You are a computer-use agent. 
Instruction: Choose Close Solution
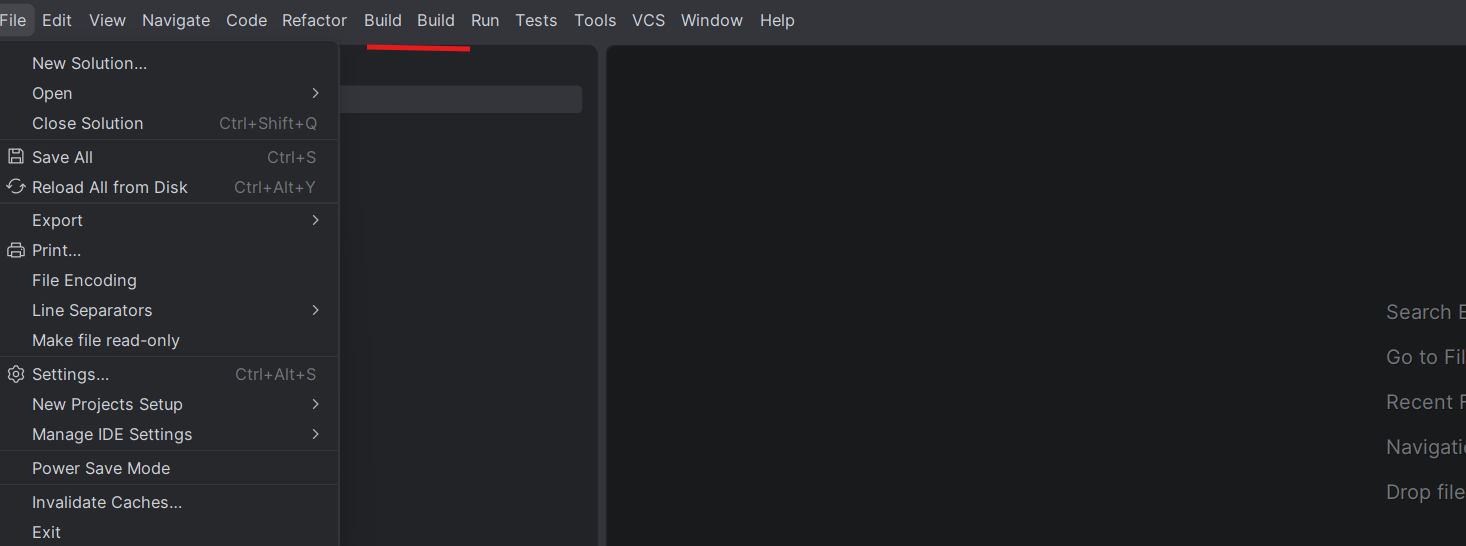[x=169, y=123]
